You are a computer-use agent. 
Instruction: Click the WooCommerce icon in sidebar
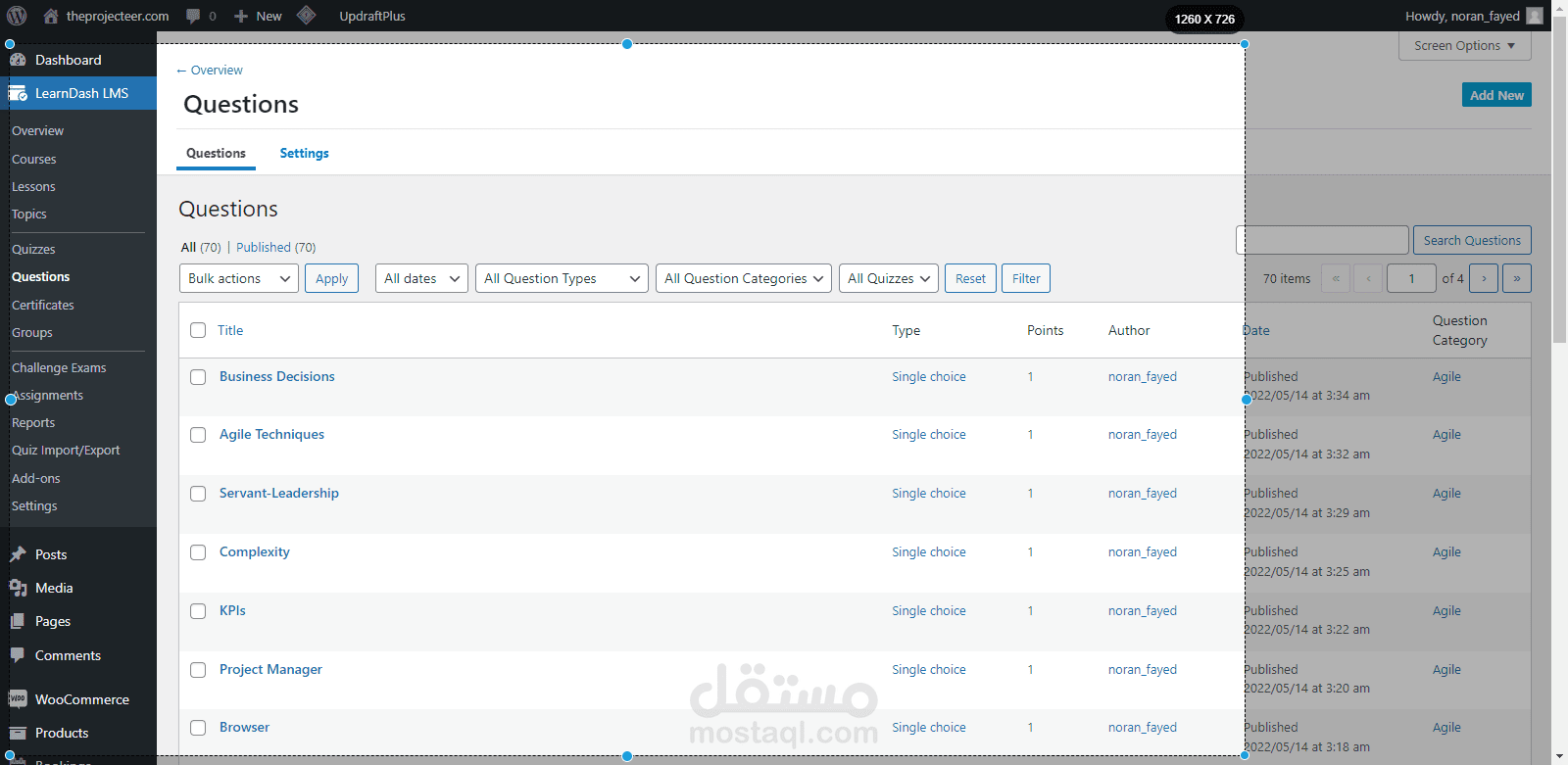[x=18, y=699]
